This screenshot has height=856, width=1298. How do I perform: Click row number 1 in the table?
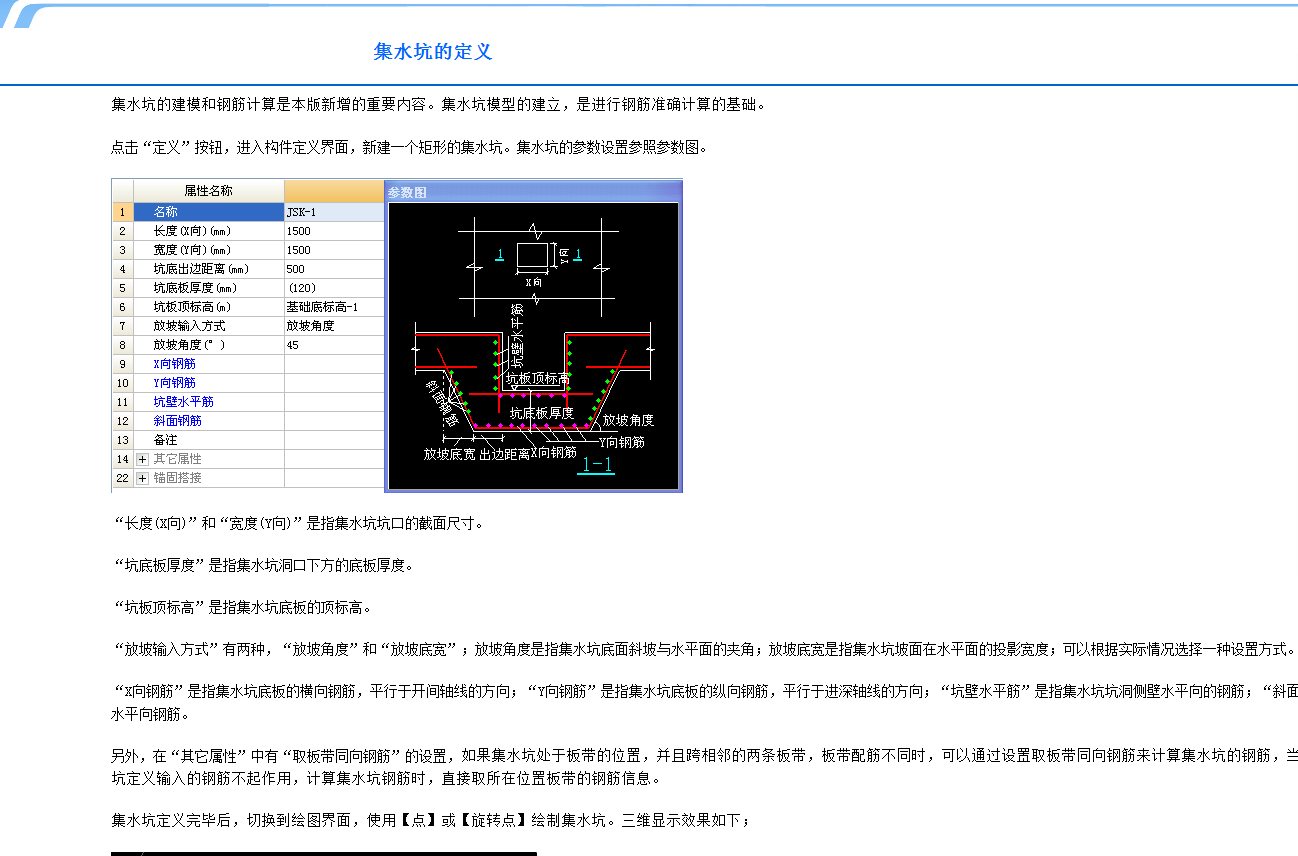pyautogui.click(x=122, y=212)
